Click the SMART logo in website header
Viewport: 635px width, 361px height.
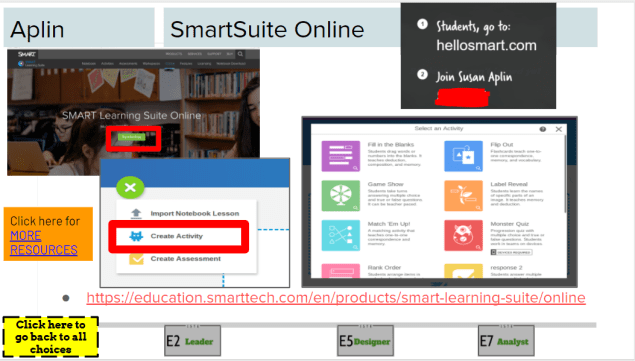[x=27, y=54]
